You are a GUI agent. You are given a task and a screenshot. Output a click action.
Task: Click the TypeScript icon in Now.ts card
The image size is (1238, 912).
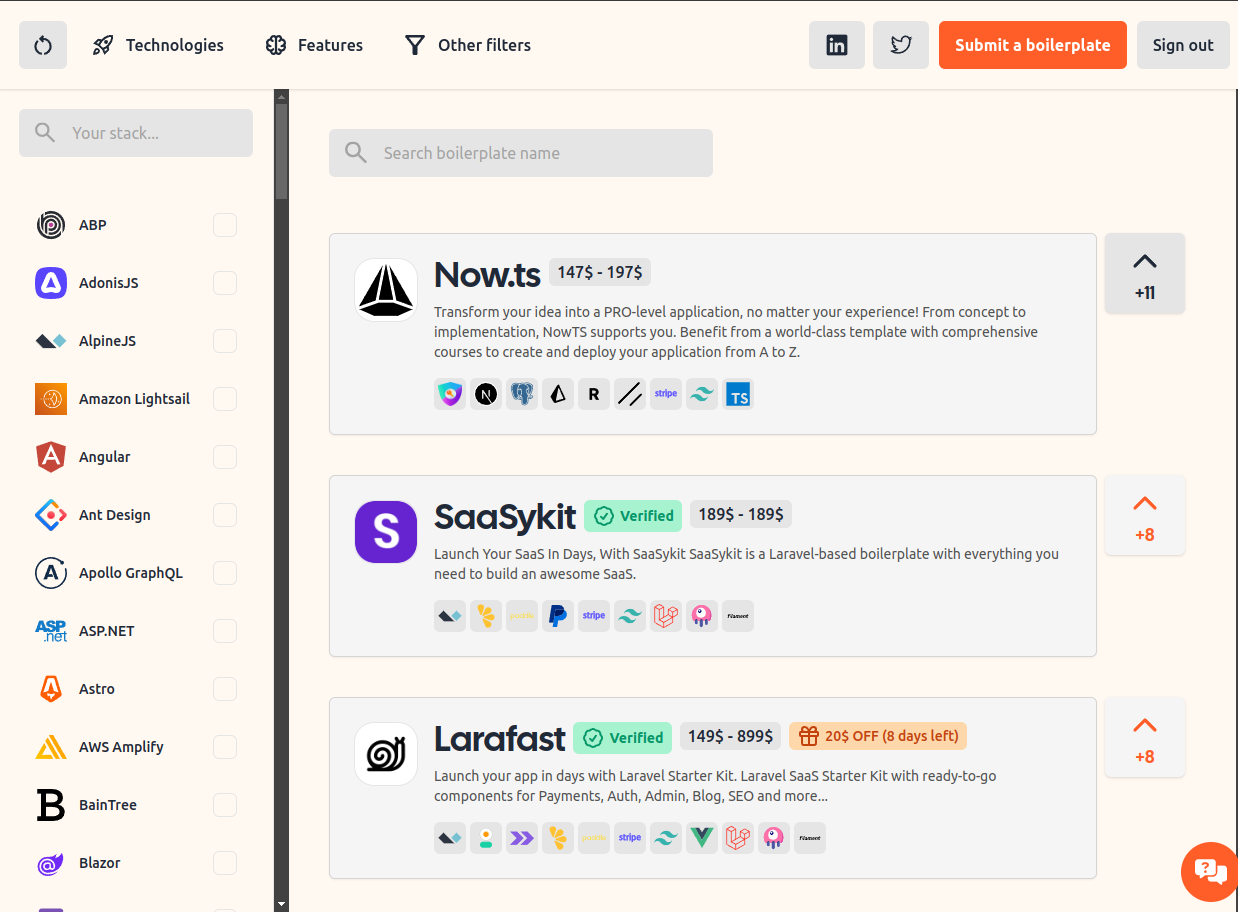pyautogui.click(x=738, y=395)
